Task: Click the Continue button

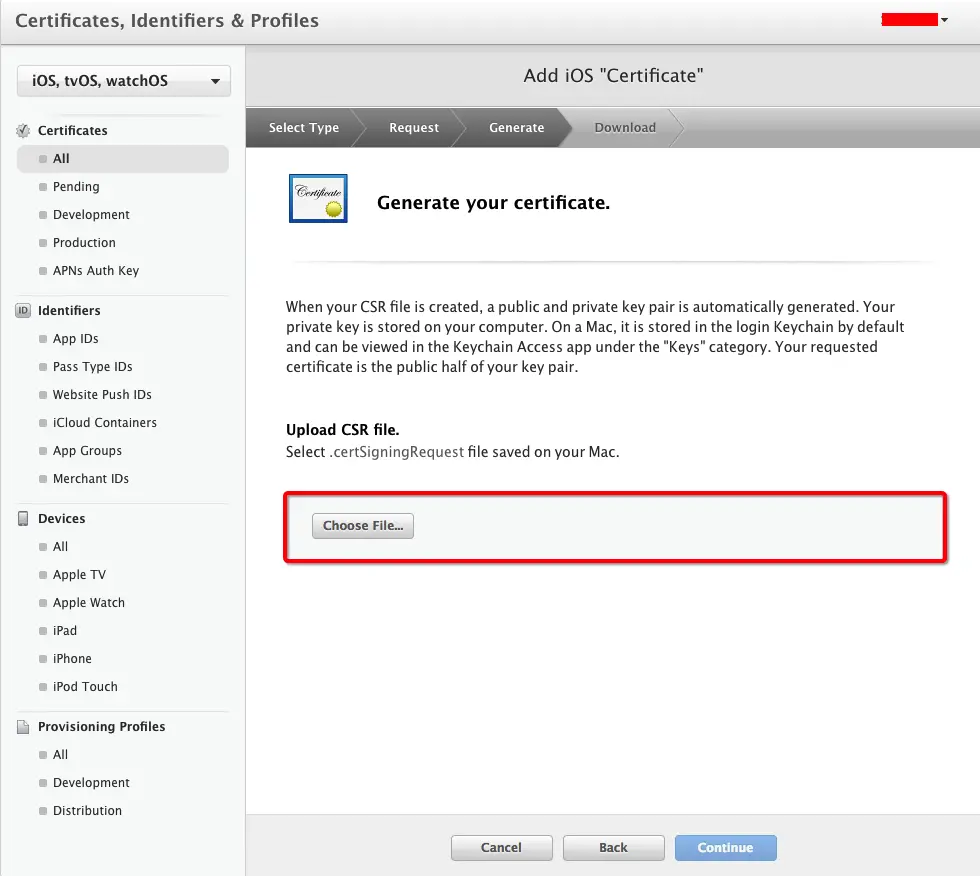Action: (x=726, y=848)
